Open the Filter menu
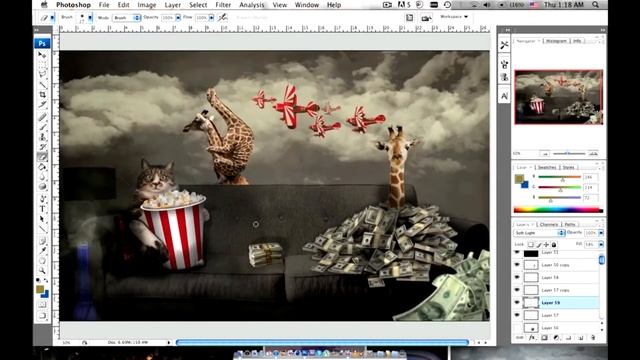This screenshot has height=360, width=640. pyautogui.click(x=223, y=5)
